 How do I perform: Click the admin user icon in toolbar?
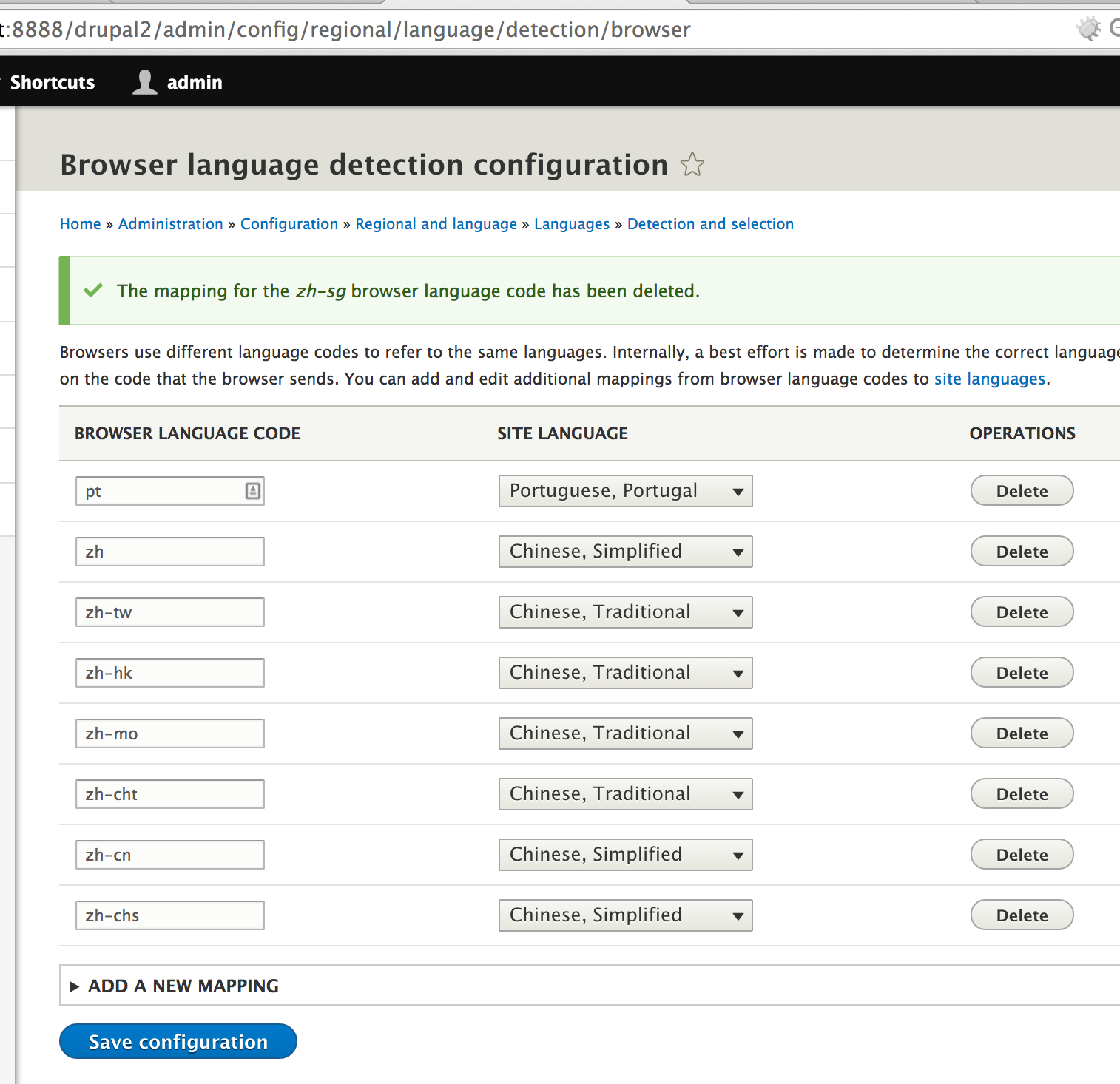(145, 81)
